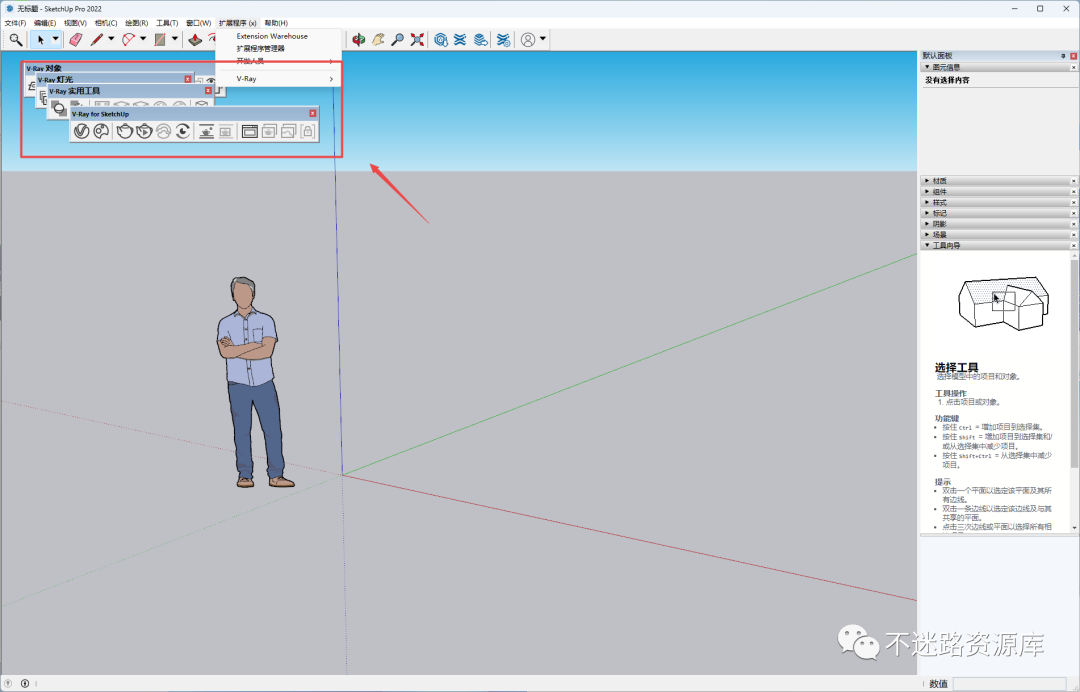This screenshot has height=692, width=1080.
Task: Open the 绘图(R) menu
Action: (x=136, y=23)
